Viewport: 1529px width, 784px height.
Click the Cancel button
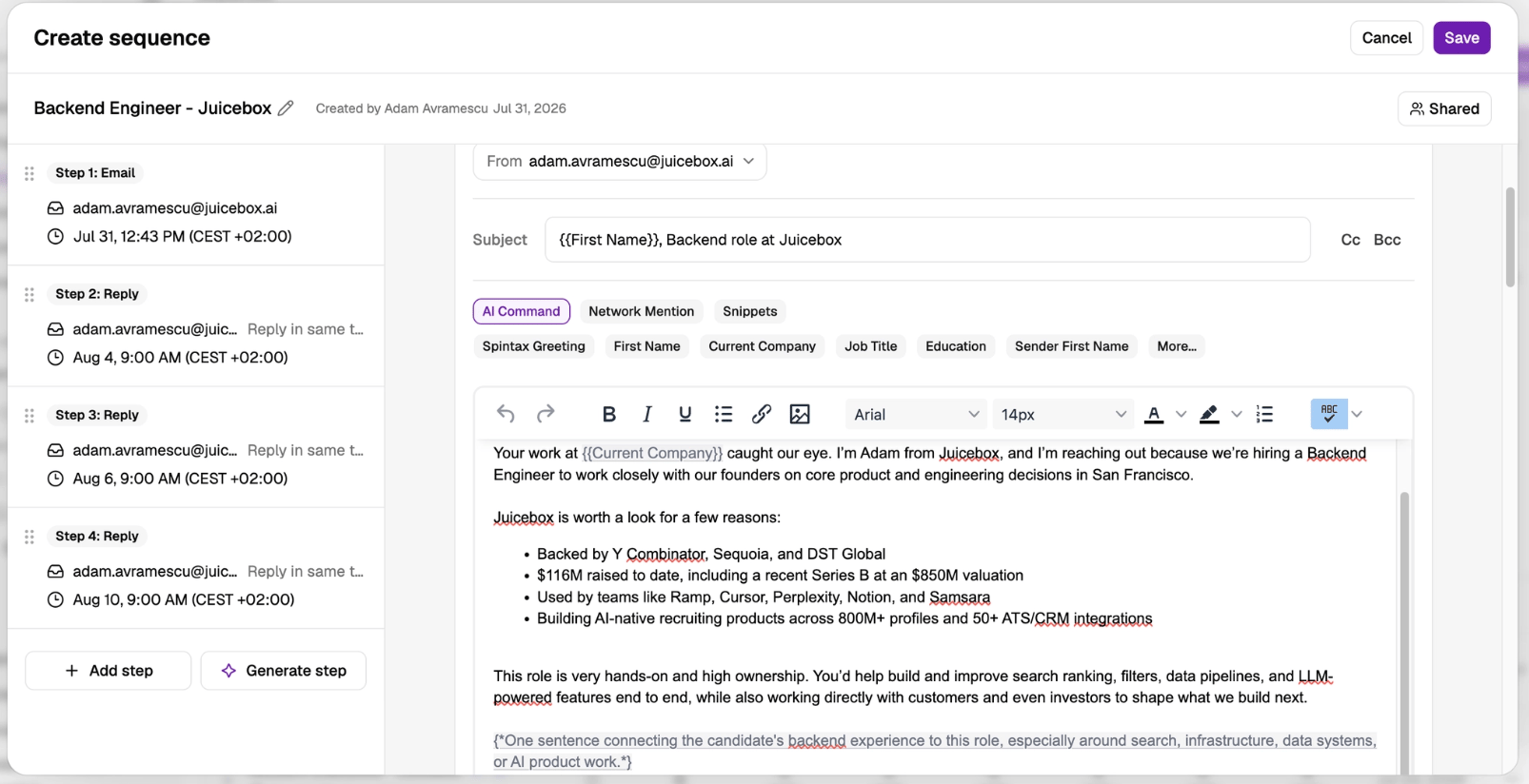(1387, 38)
